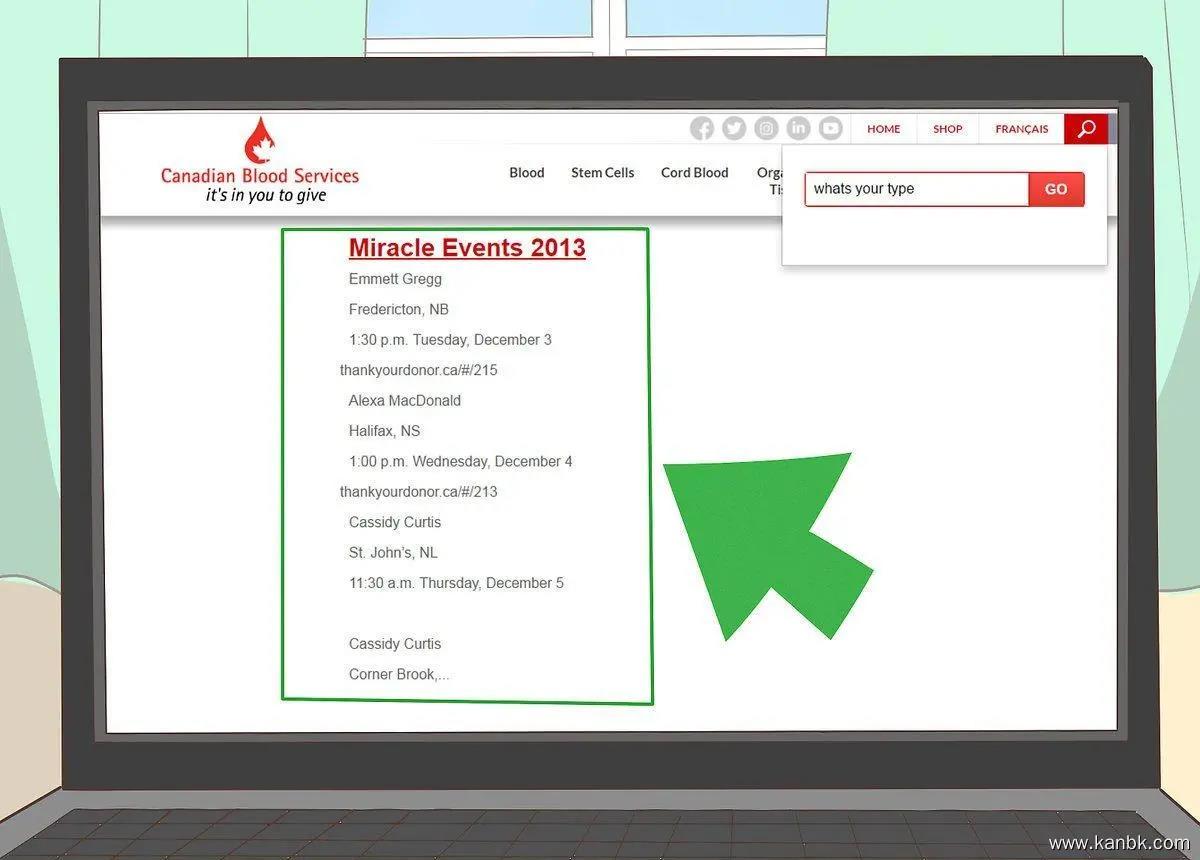This screenshot has width=1200, height=860.
Task: Follow the thankyourdonor.ca/#/215 link
Action: tap(418, 370)
